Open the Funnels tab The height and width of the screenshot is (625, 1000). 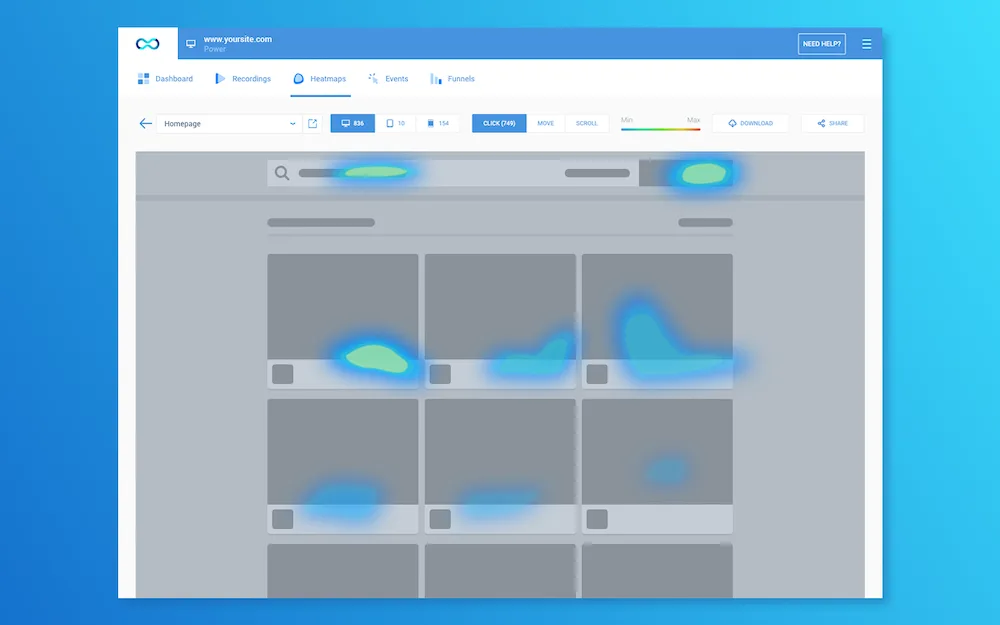point(452,78)
